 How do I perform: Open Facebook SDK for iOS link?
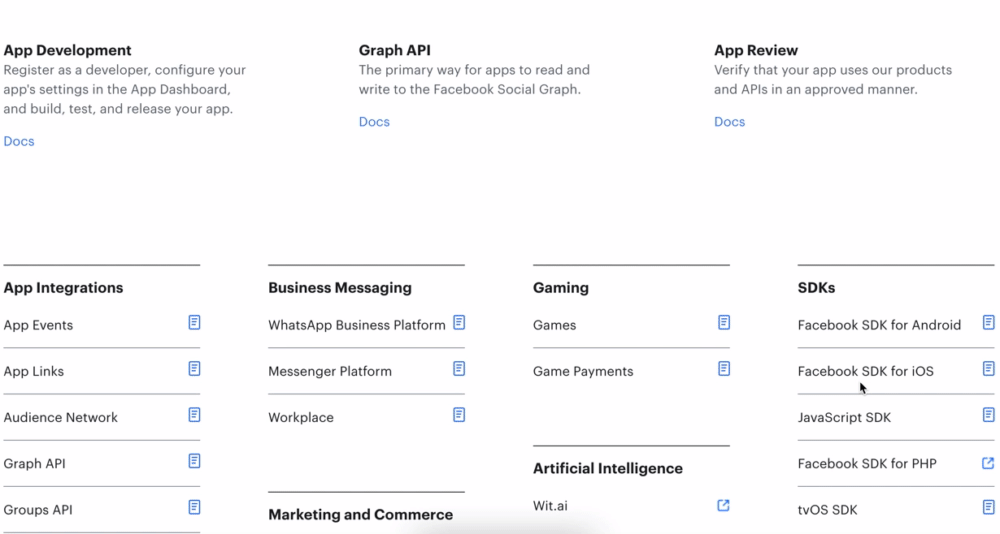click(x=865, y=371)
